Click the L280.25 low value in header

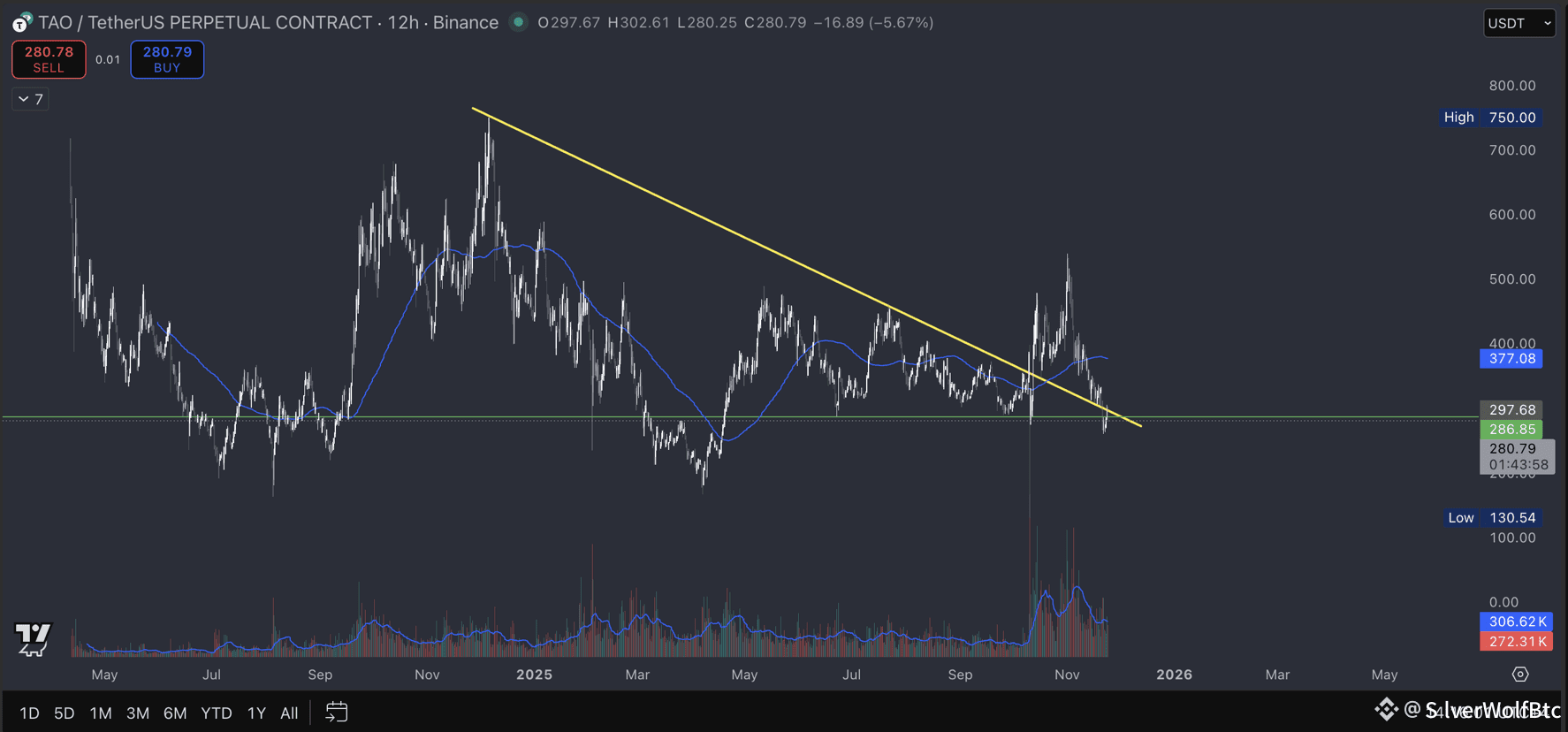pos(707,22)
